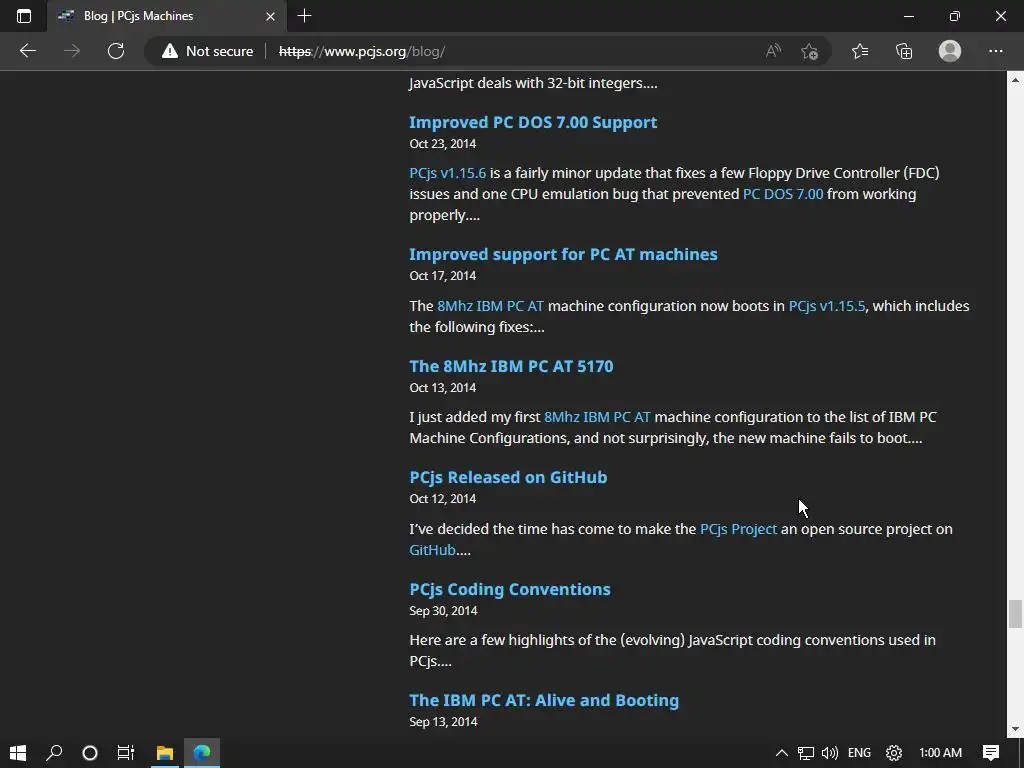Viewport: 1024px width, 768px height.
Task: Follow the GitHub inline link
Action: (x=432, y=550)
